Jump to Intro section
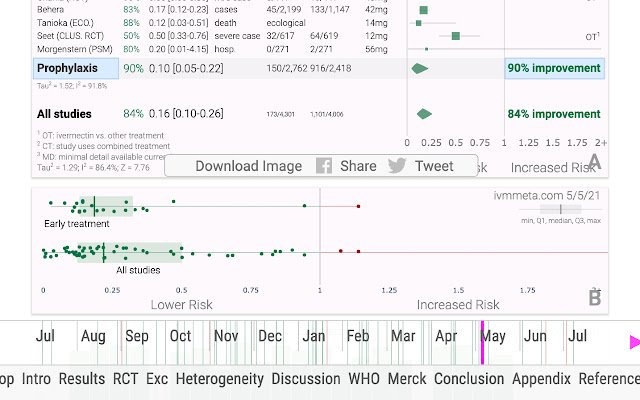Viewport: 640px width, 400px height. [x=36, y=379]
